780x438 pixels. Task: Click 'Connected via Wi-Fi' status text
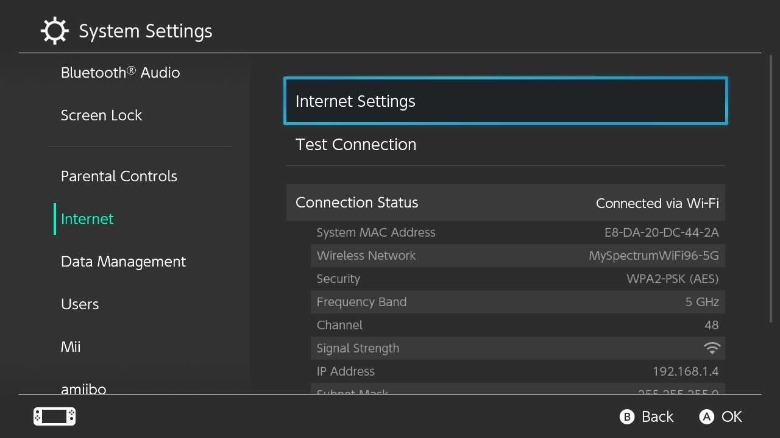pos(657,203)
